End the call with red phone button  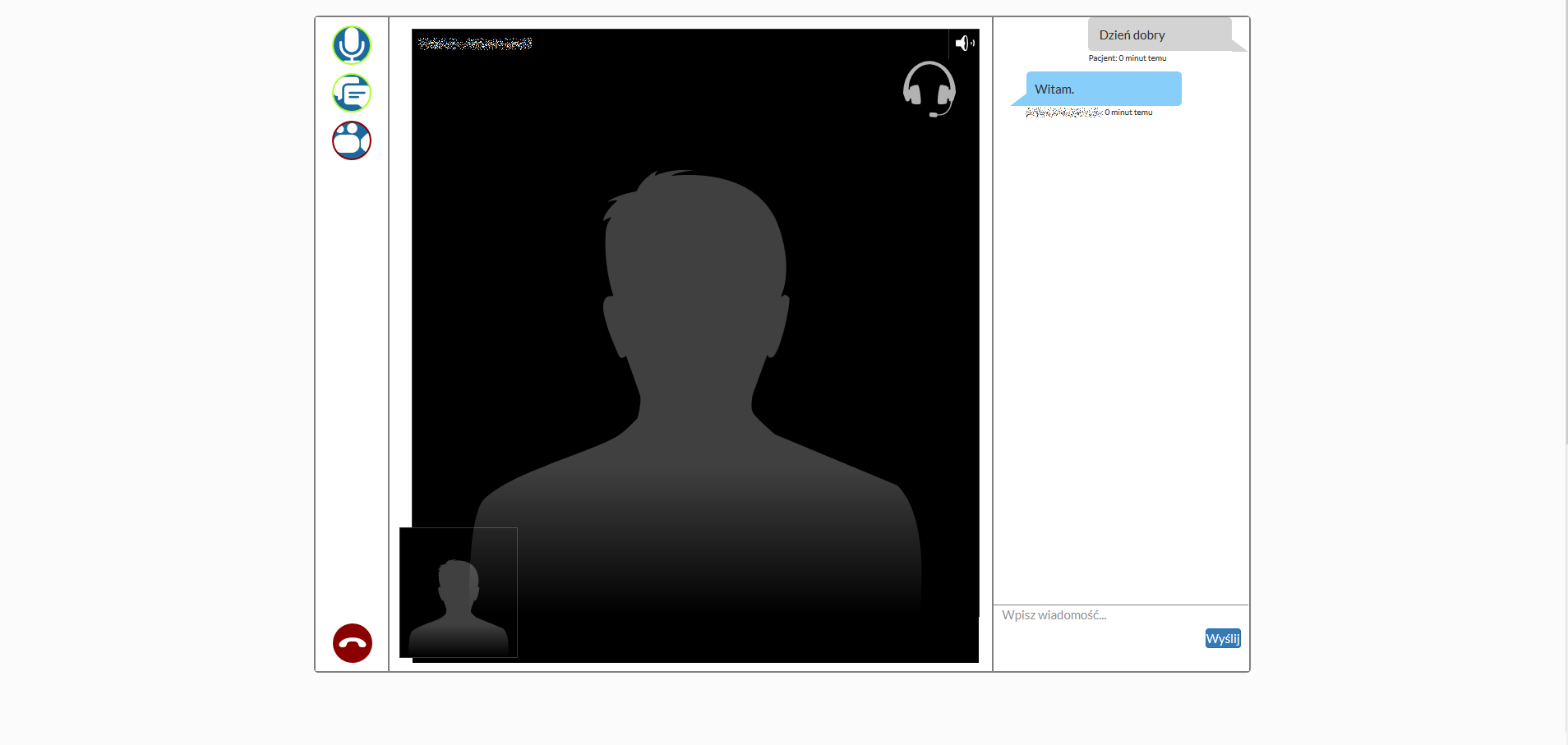353,643
